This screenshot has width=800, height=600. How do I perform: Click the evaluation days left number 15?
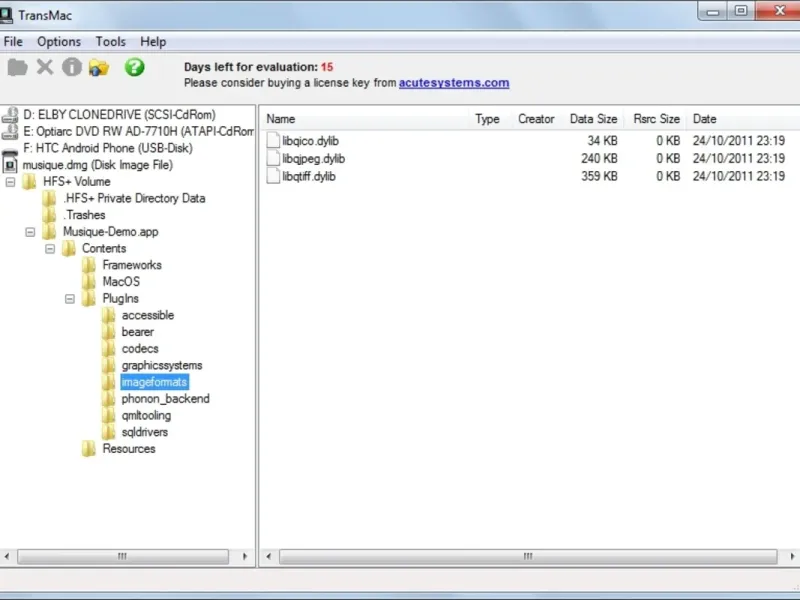tap(327, 67)
